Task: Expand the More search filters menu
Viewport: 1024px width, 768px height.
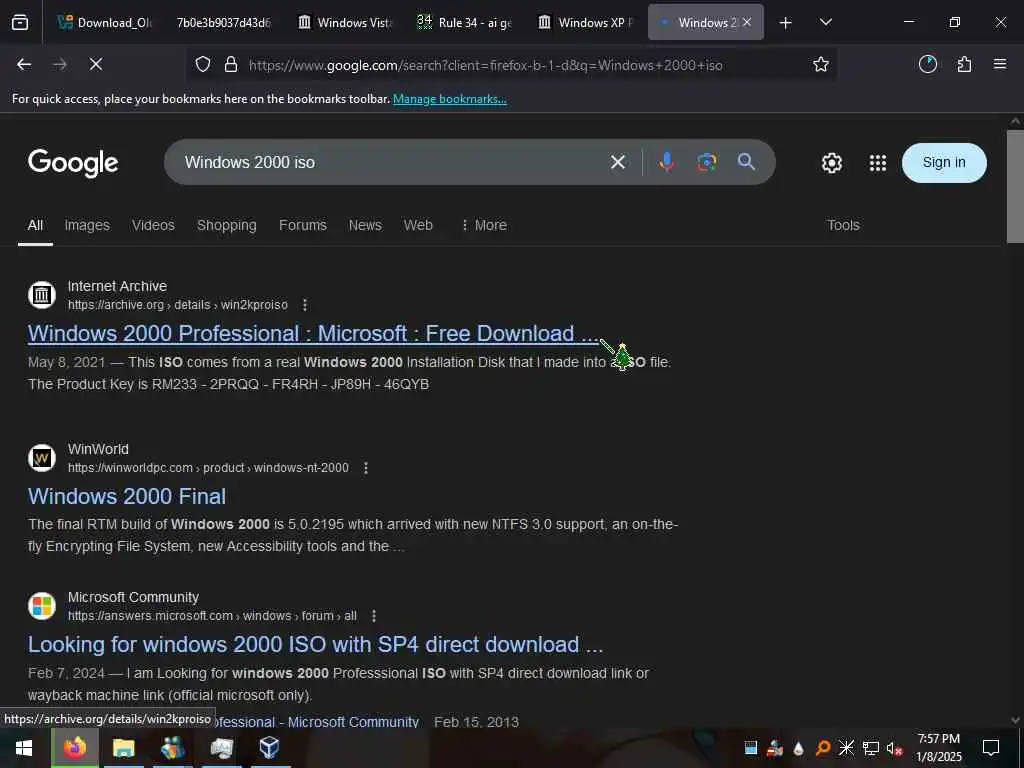Action: [x=484, y=225]
